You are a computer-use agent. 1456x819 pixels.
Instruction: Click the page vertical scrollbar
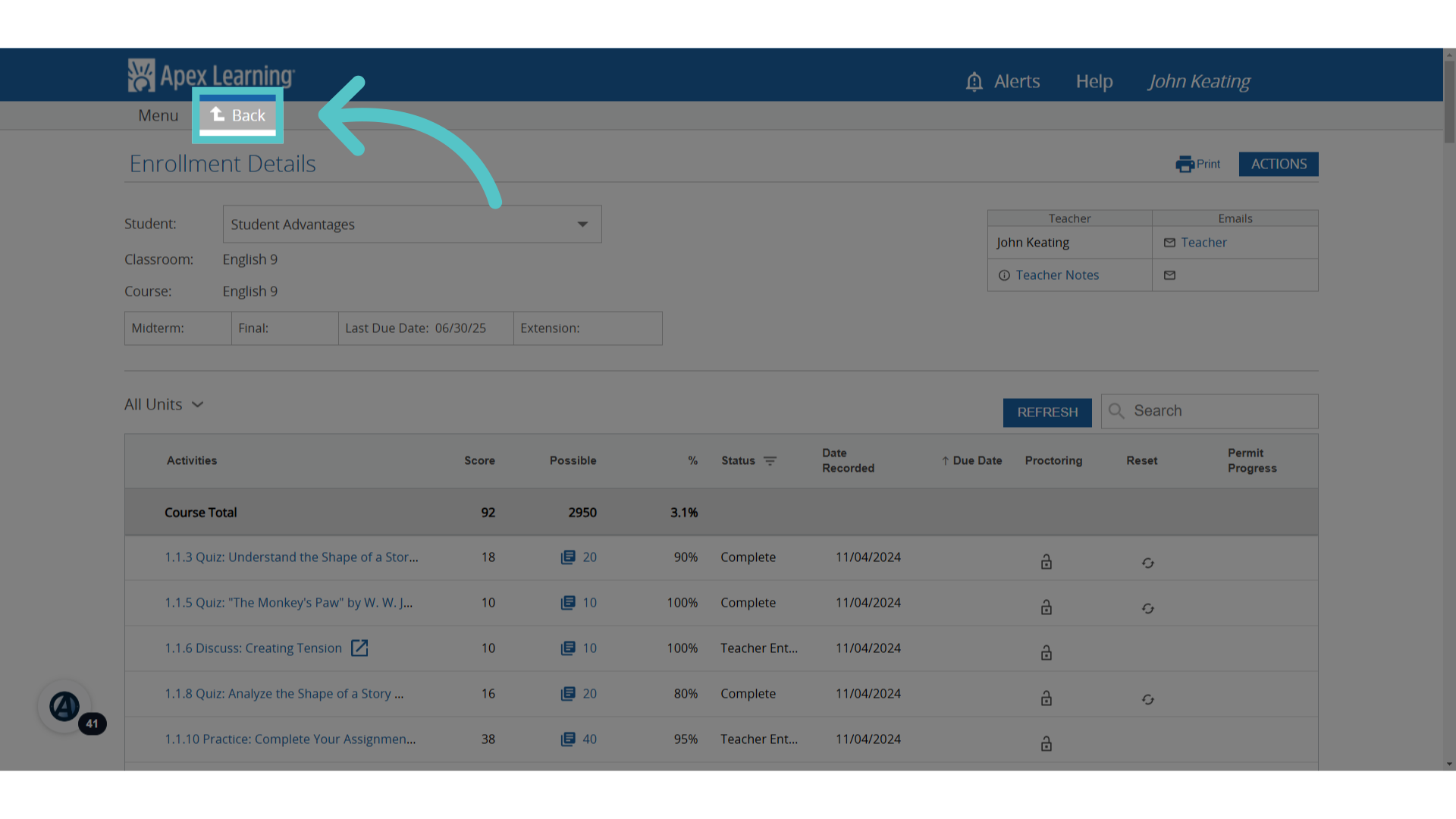(1449, 102)
